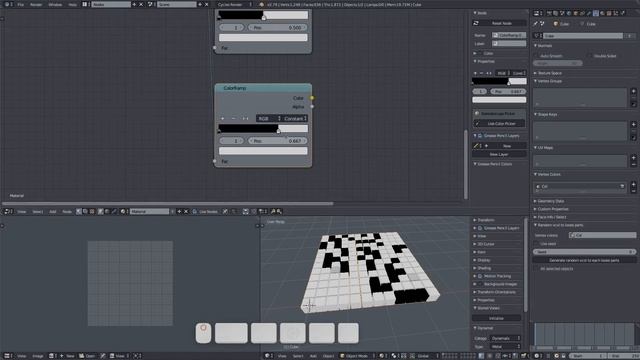
Task: Open the 3D viewport Object menu
Action: pyautogui.click(x=328, y=356)
